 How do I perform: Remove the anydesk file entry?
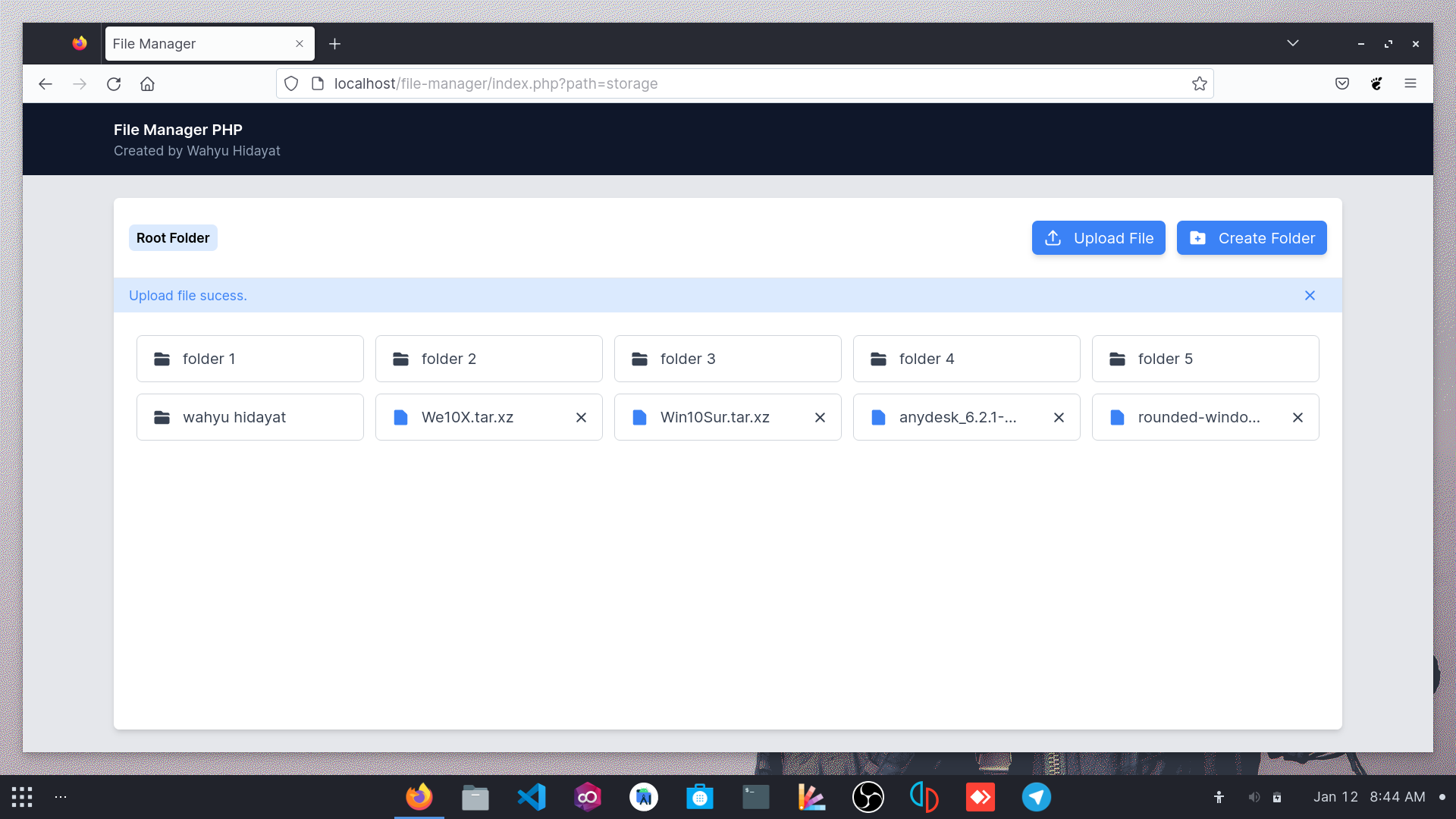coord(1059,418)
